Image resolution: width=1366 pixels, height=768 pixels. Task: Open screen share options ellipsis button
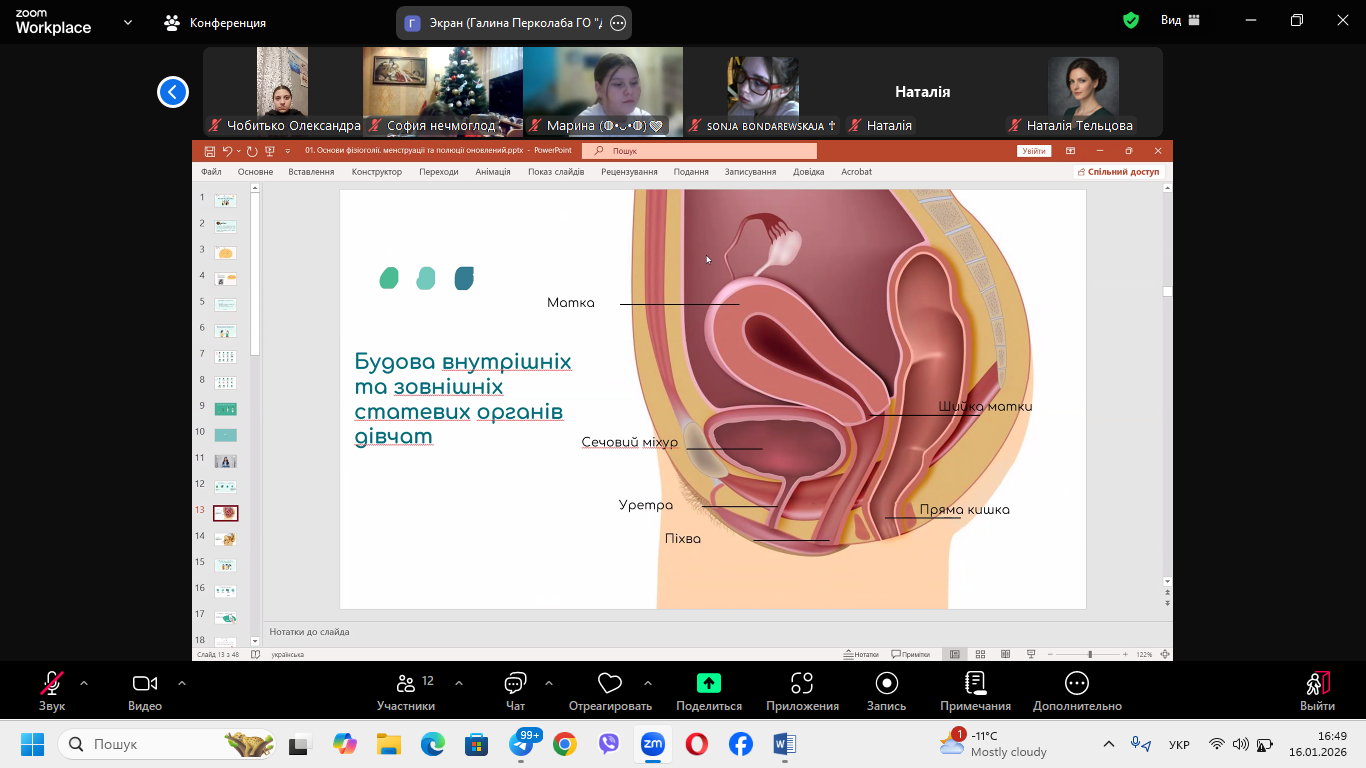618,23
